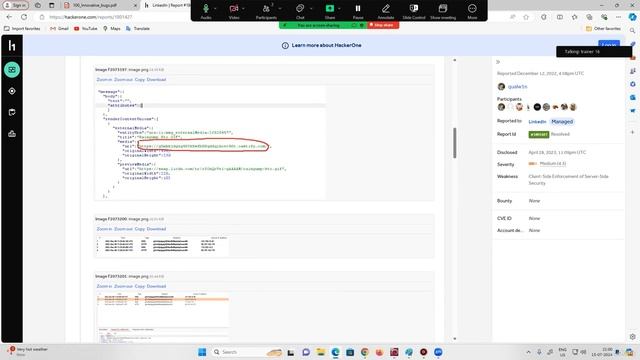Viewport: 640px width, 360px height.
Task: Click the green report ID badge
Action: pos(538,134)
